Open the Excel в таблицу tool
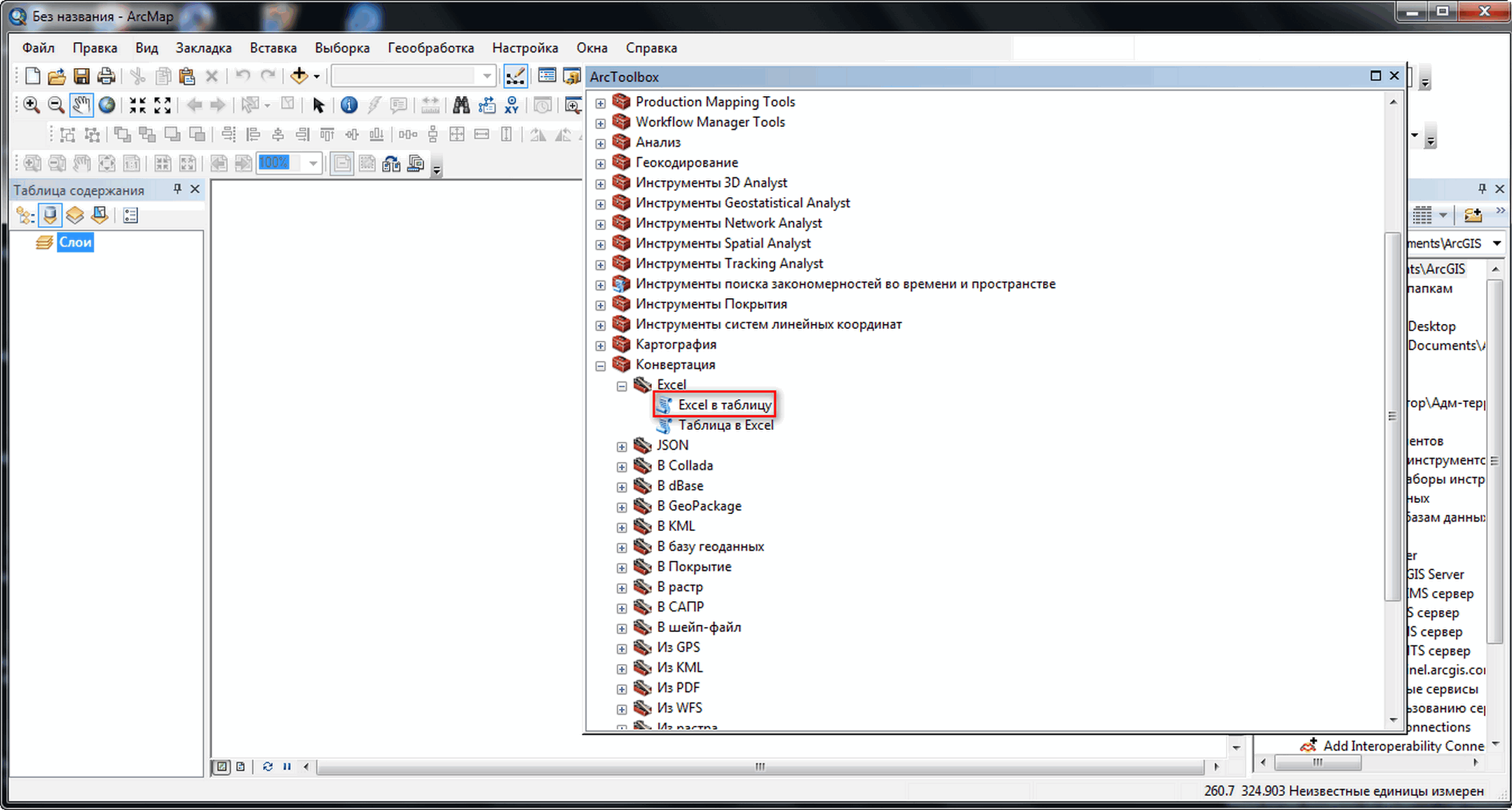 click(x=724, y=405)
